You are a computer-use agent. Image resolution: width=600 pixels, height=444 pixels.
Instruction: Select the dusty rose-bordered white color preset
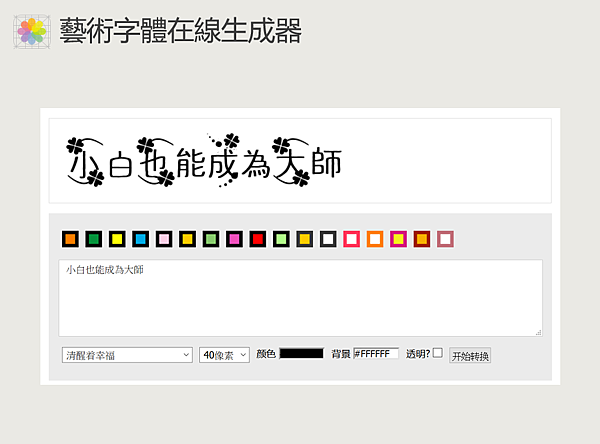click(445, 239)
